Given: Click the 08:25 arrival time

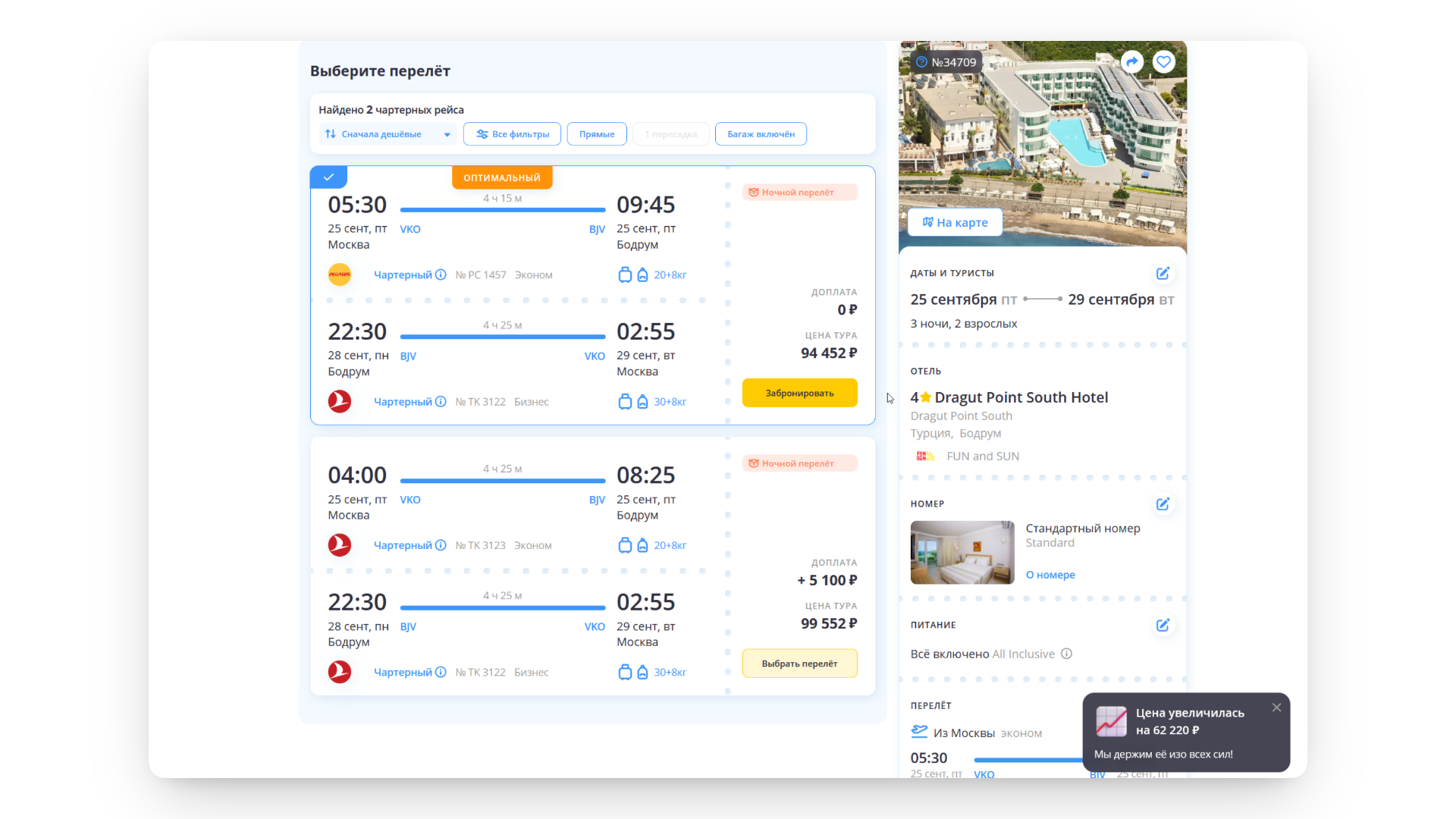Looking at the screenshot, I should coord(645,475).
